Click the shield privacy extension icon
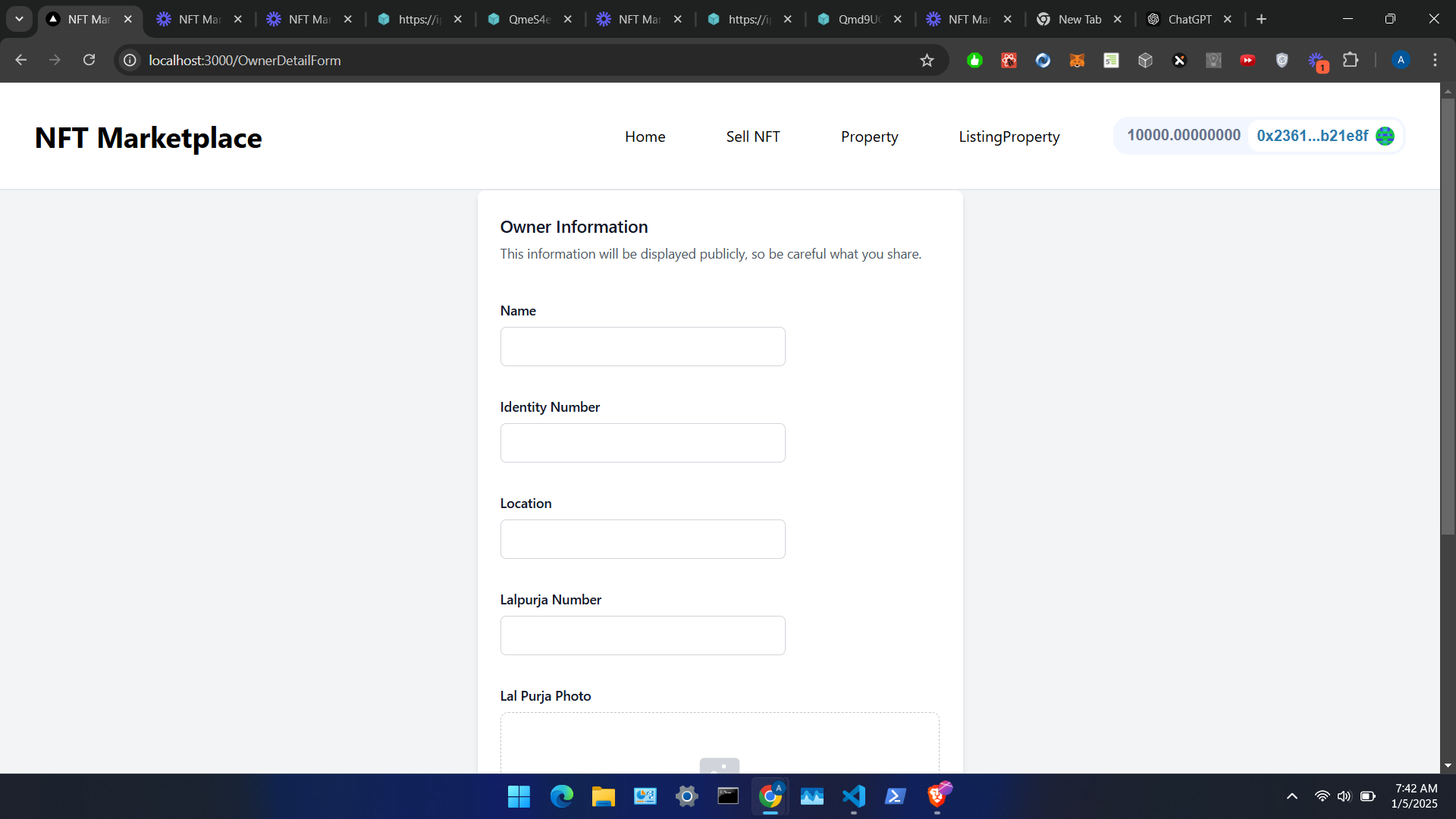The image size is (1456, 819). [x=1282, y=61]
